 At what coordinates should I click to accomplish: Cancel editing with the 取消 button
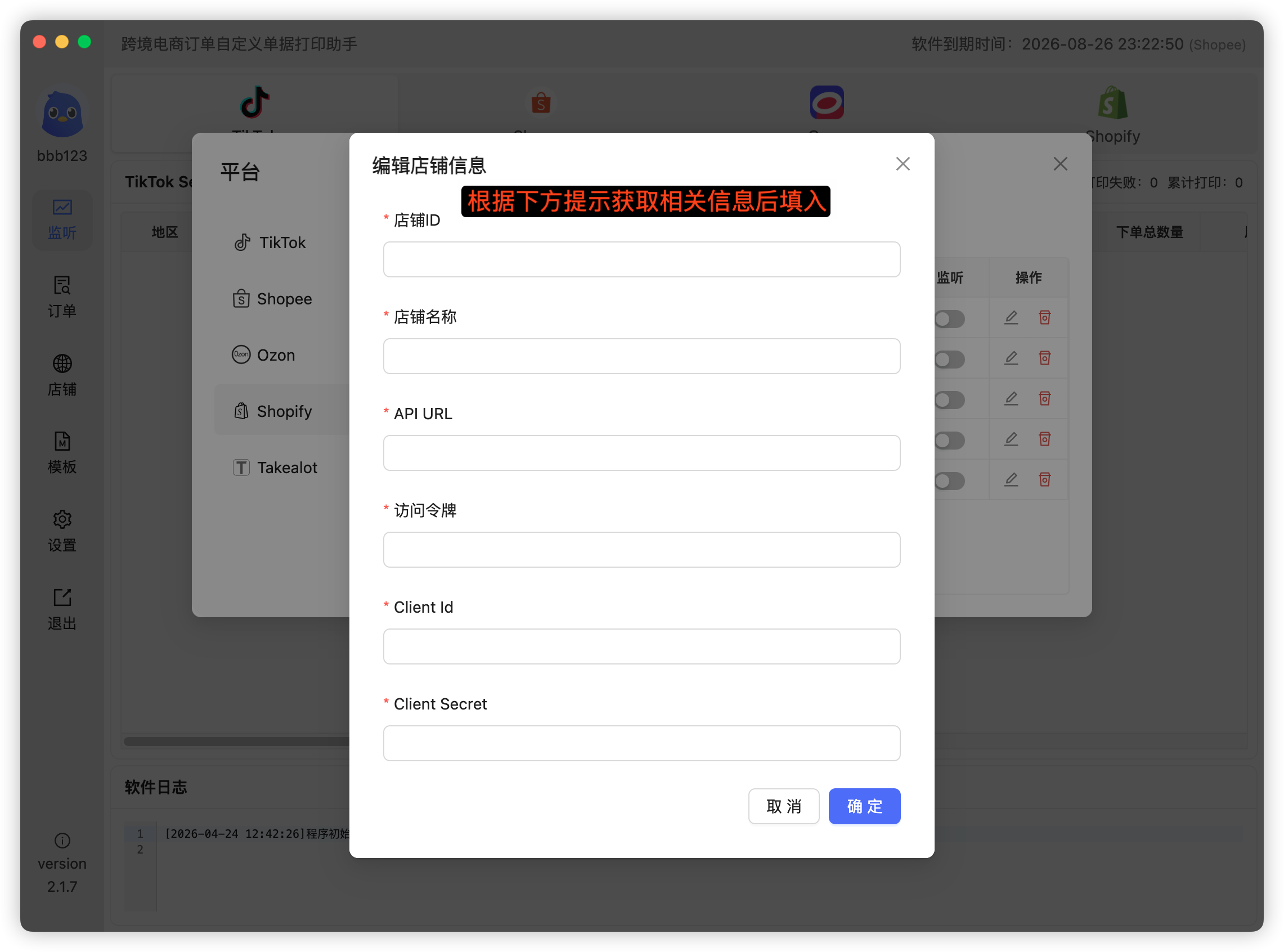pos(784,806)
